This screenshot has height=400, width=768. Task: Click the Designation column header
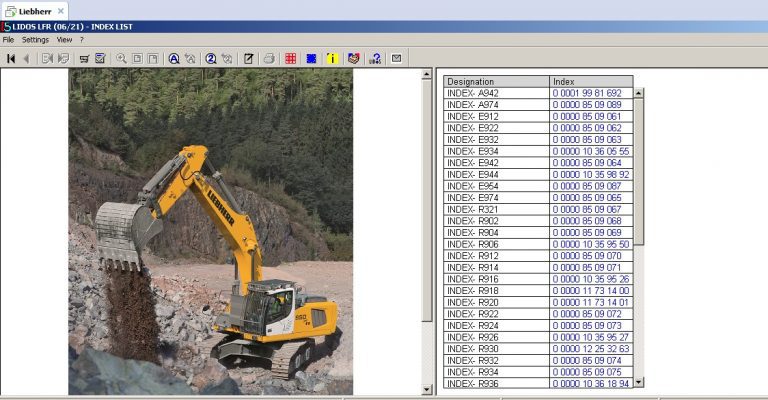(x=496, y=82)
